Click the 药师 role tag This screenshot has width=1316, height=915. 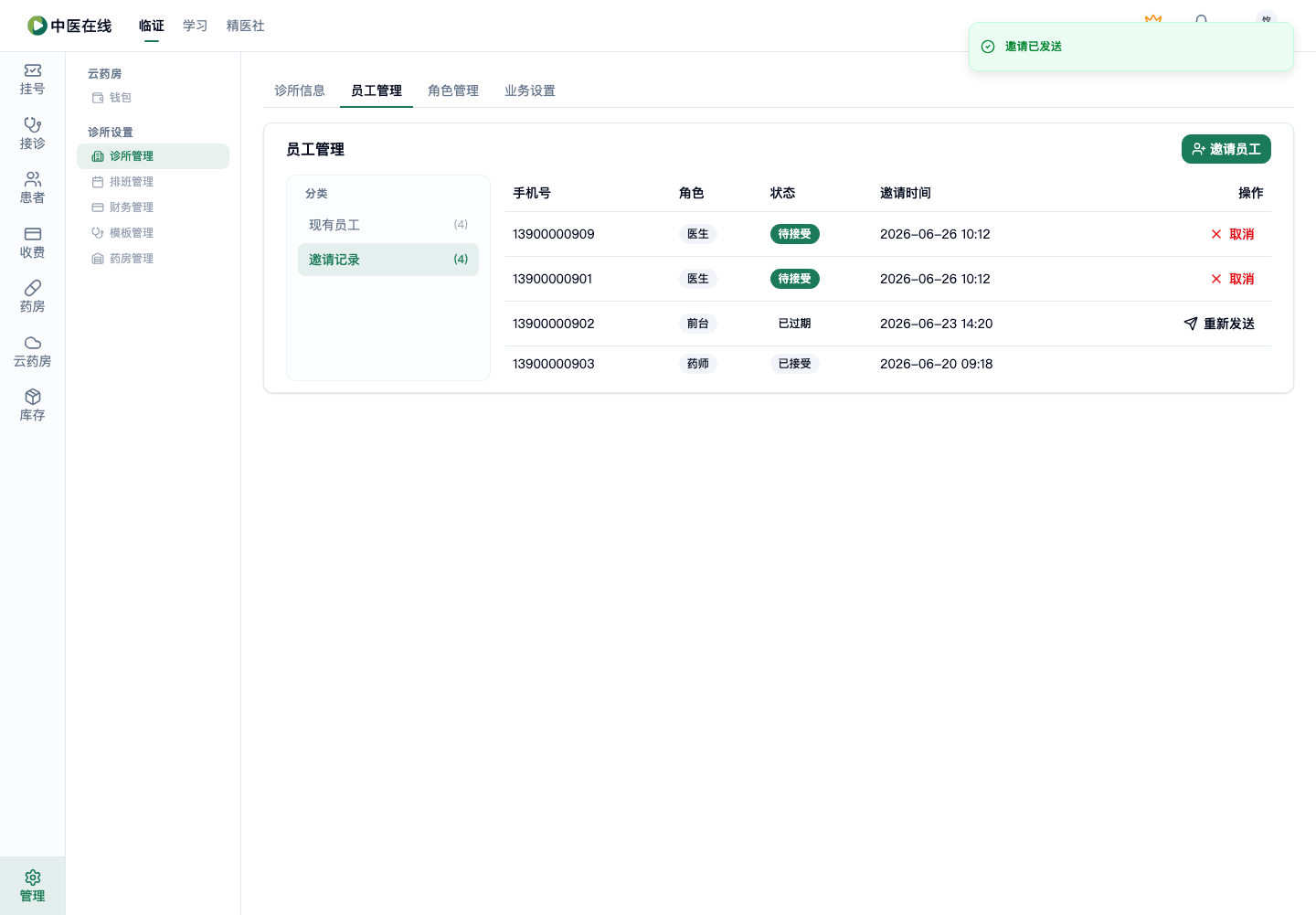point(698,364)
